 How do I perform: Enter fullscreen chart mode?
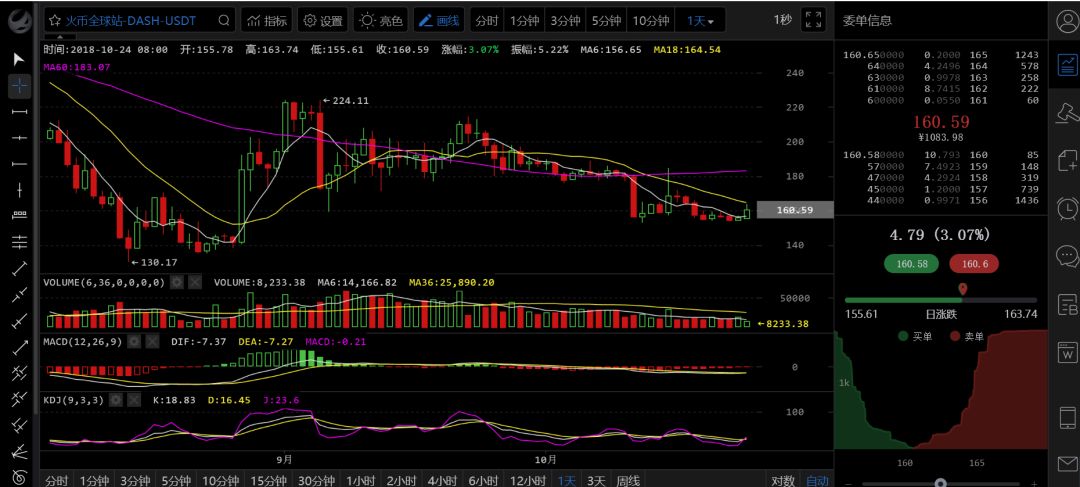tap(813, 20)
